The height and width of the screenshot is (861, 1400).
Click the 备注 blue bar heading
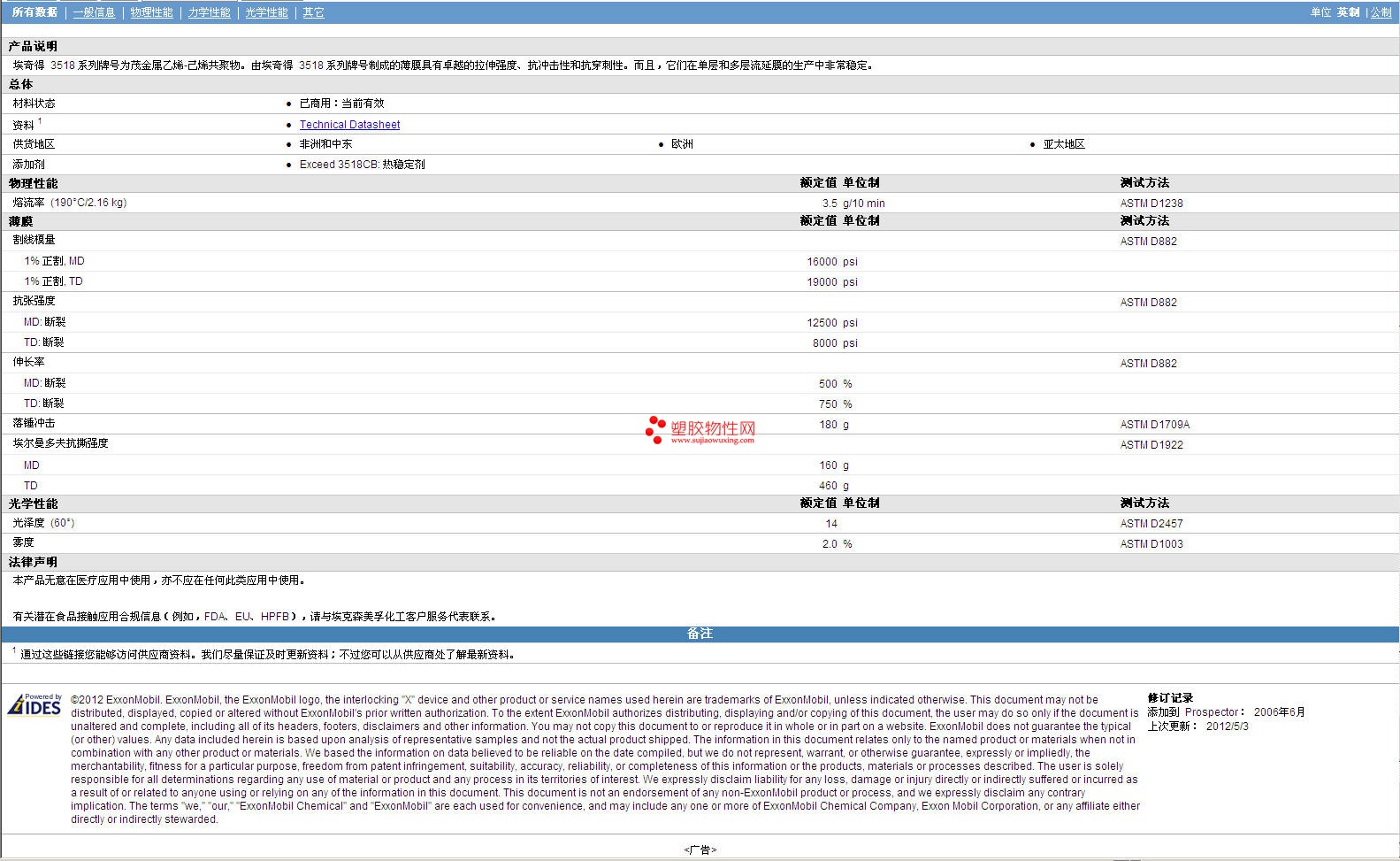tap(700, 634)
